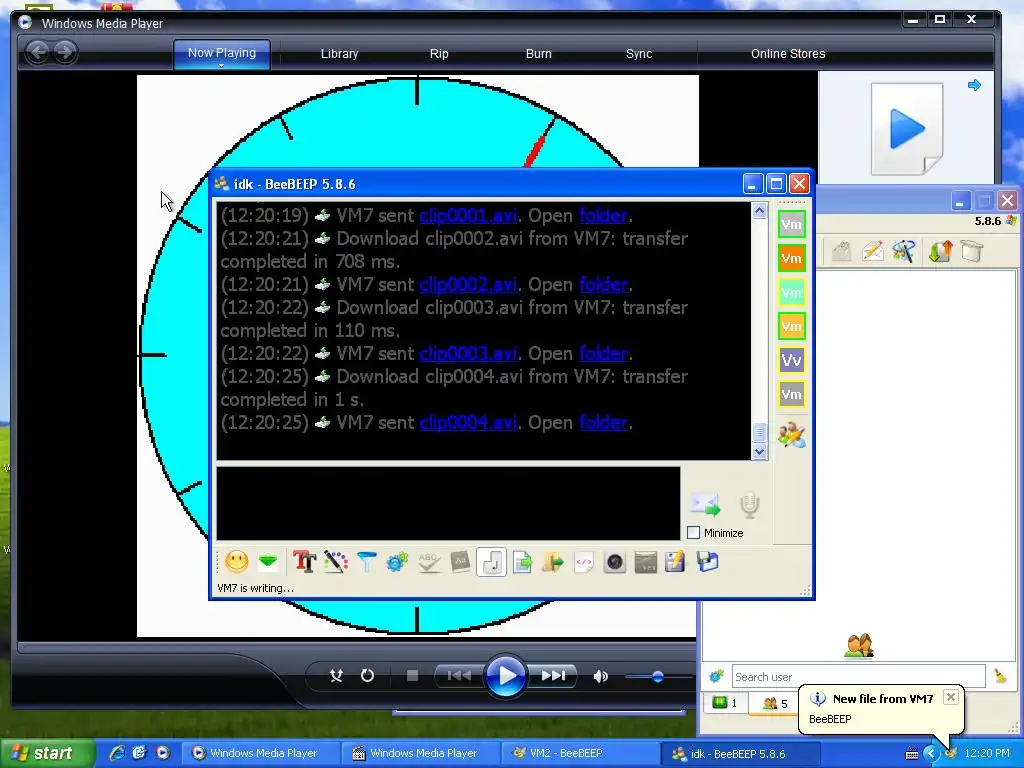Open the Online Stores tab
The image size is (1024, 768).
788,54
